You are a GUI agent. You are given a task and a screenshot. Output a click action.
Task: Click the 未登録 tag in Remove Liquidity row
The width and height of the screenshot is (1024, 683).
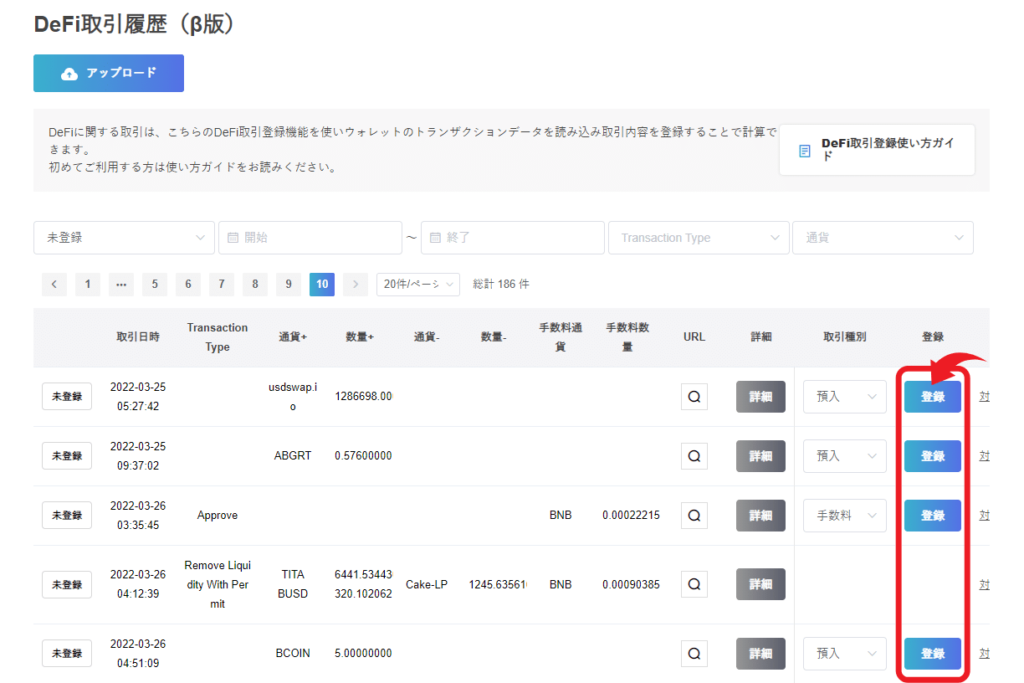(67, 584)
